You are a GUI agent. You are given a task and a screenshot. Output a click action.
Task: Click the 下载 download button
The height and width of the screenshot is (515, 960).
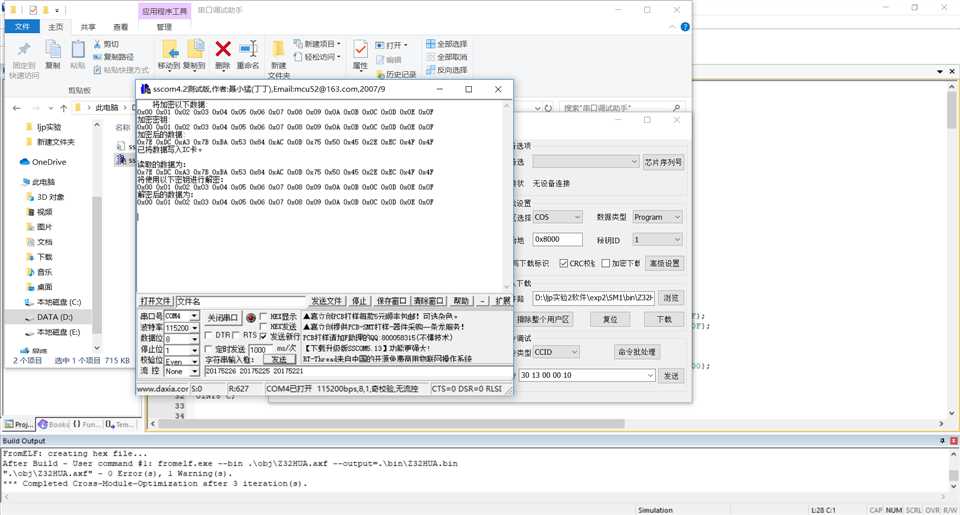pyautogui.click(x=664, y=320)
